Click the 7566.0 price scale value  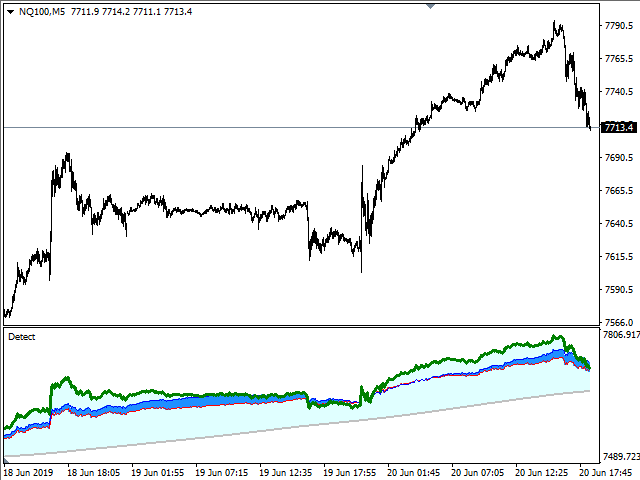pyautogui.click(x=619, y=322)
